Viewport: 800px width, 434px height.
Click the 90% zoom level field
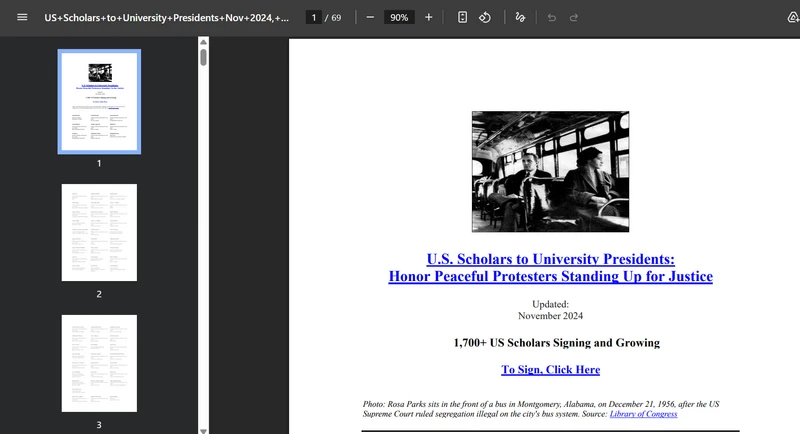pyautogui.click(x=399, y=17)
